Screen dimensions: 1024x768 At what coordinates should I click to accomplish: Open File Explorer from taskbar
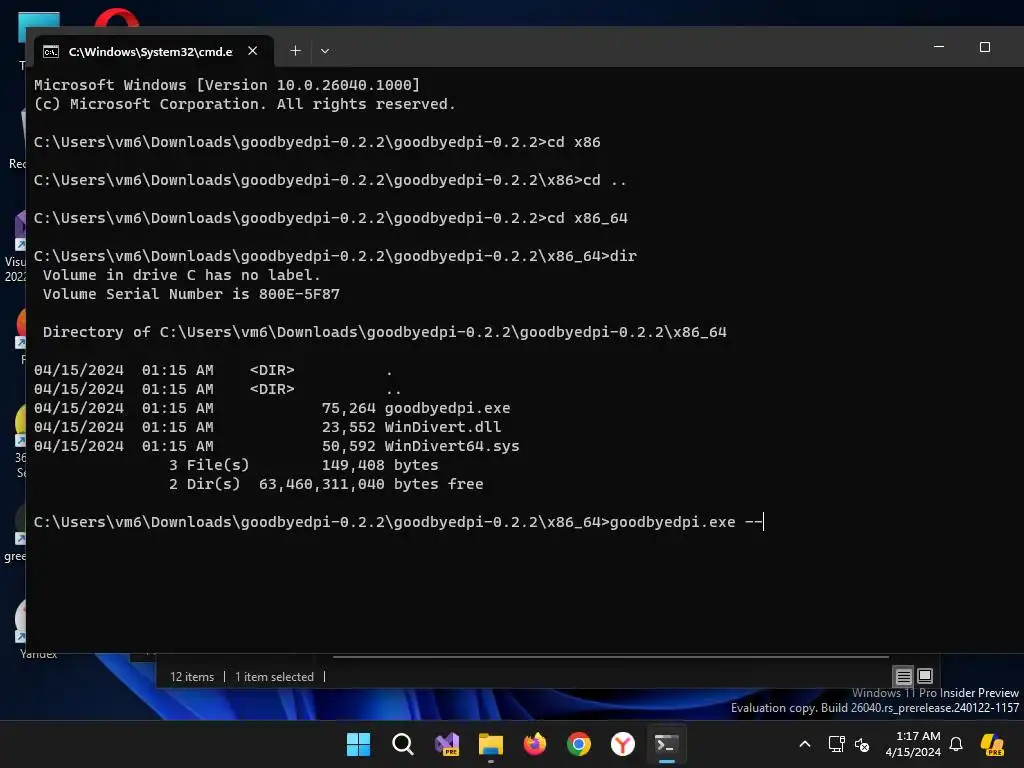pyautogui.click(x=491, y=744)
